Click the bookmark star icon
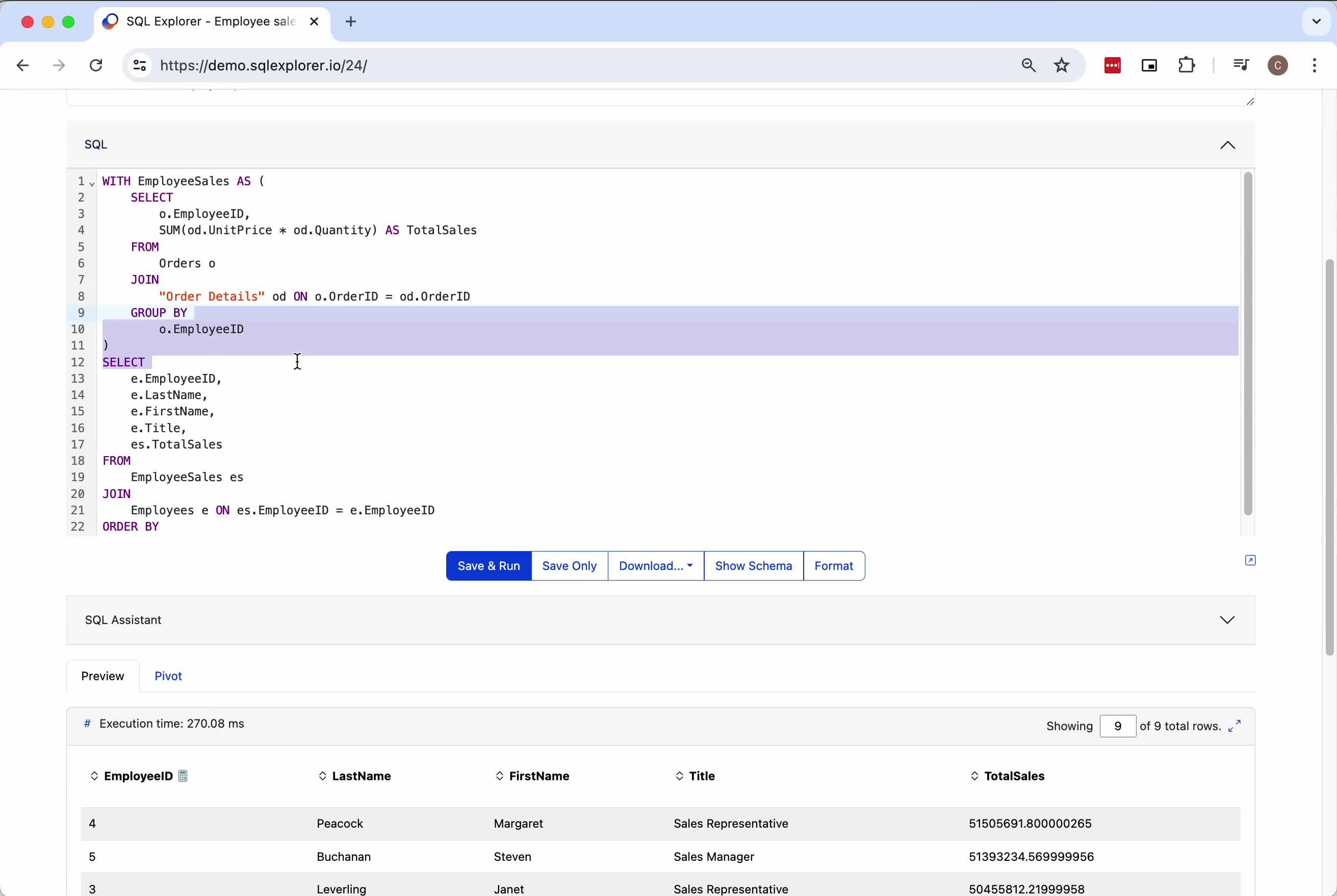Screen dimensions: 1337x896 point(1062,66)
